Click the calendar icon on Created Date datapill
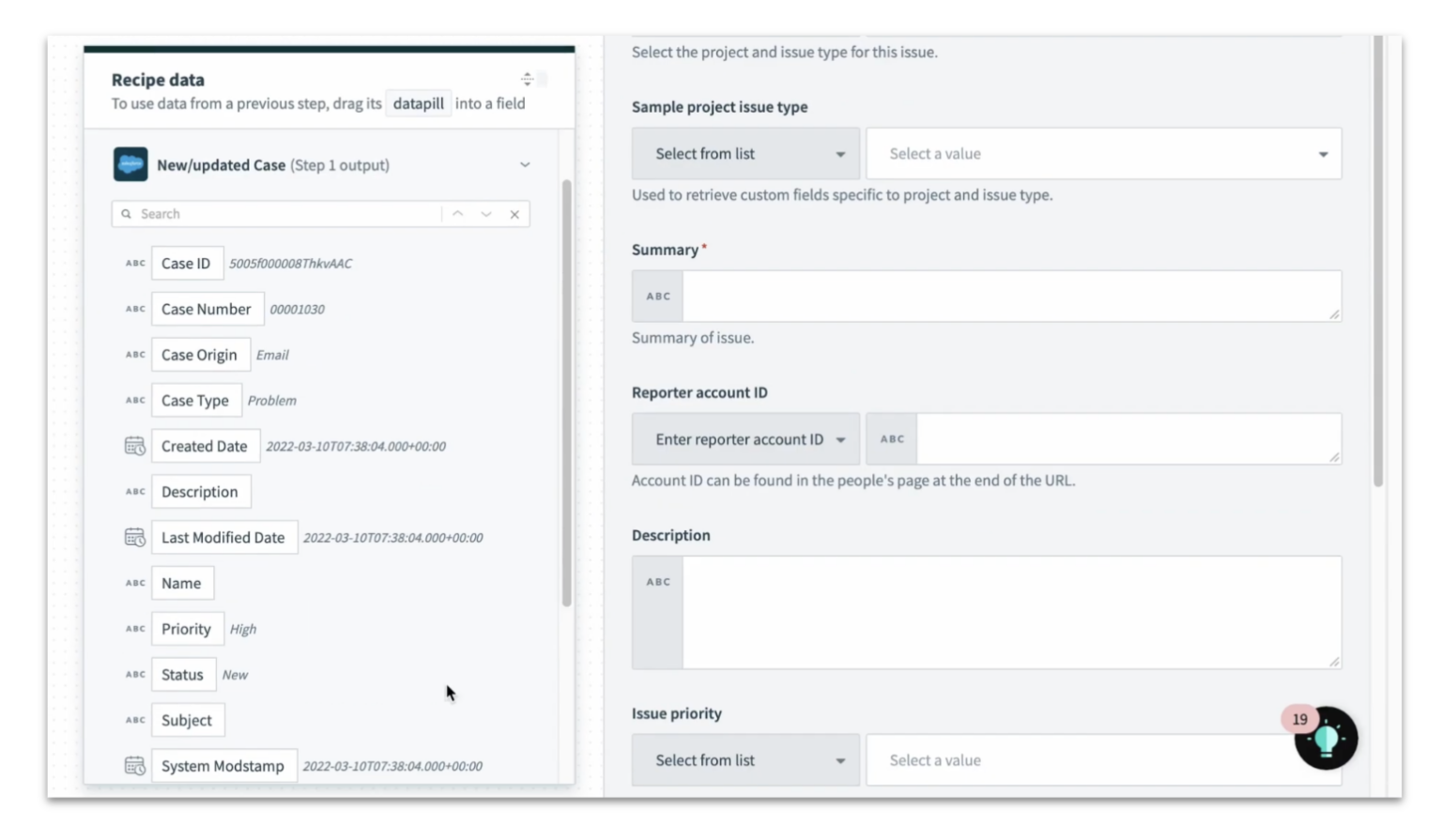Image resolution: width=1442 pixels, height=840 pixels. pyautogui.click(x=135, y=446)
